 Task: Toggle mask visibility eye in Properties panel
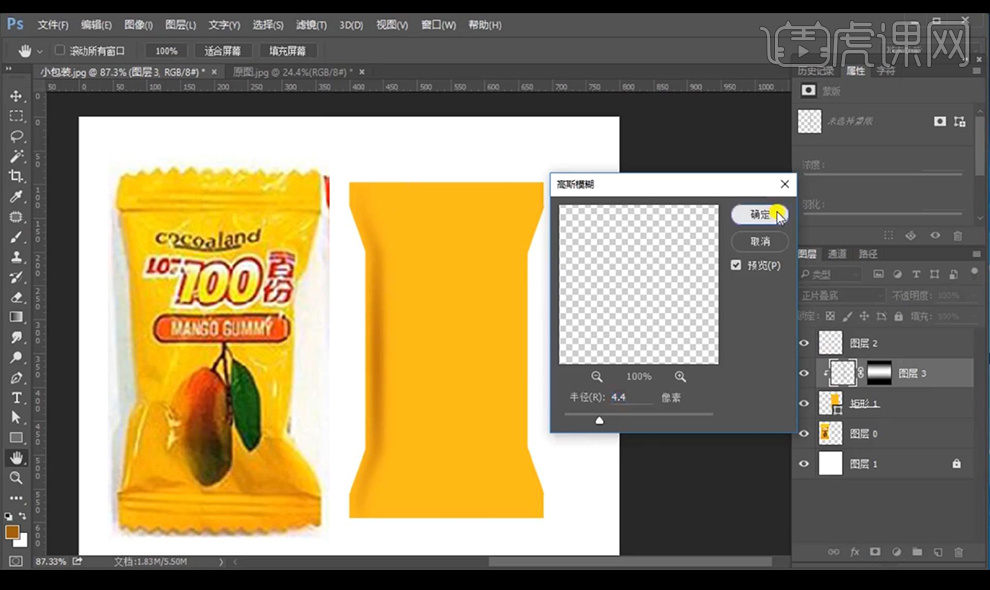coord(935,236)
